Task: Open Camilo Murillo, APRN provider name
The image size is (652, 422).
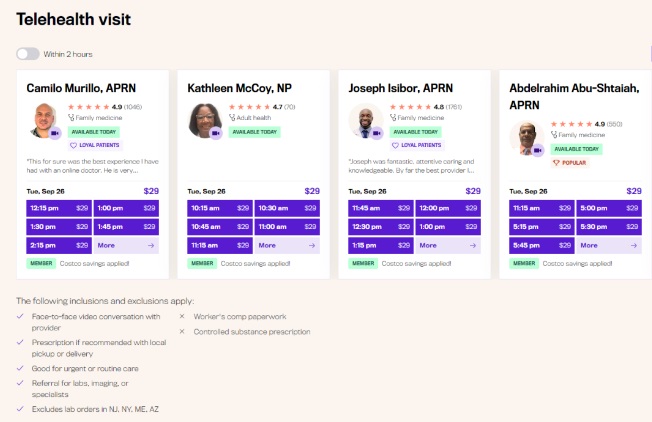Action: (81, 88)
